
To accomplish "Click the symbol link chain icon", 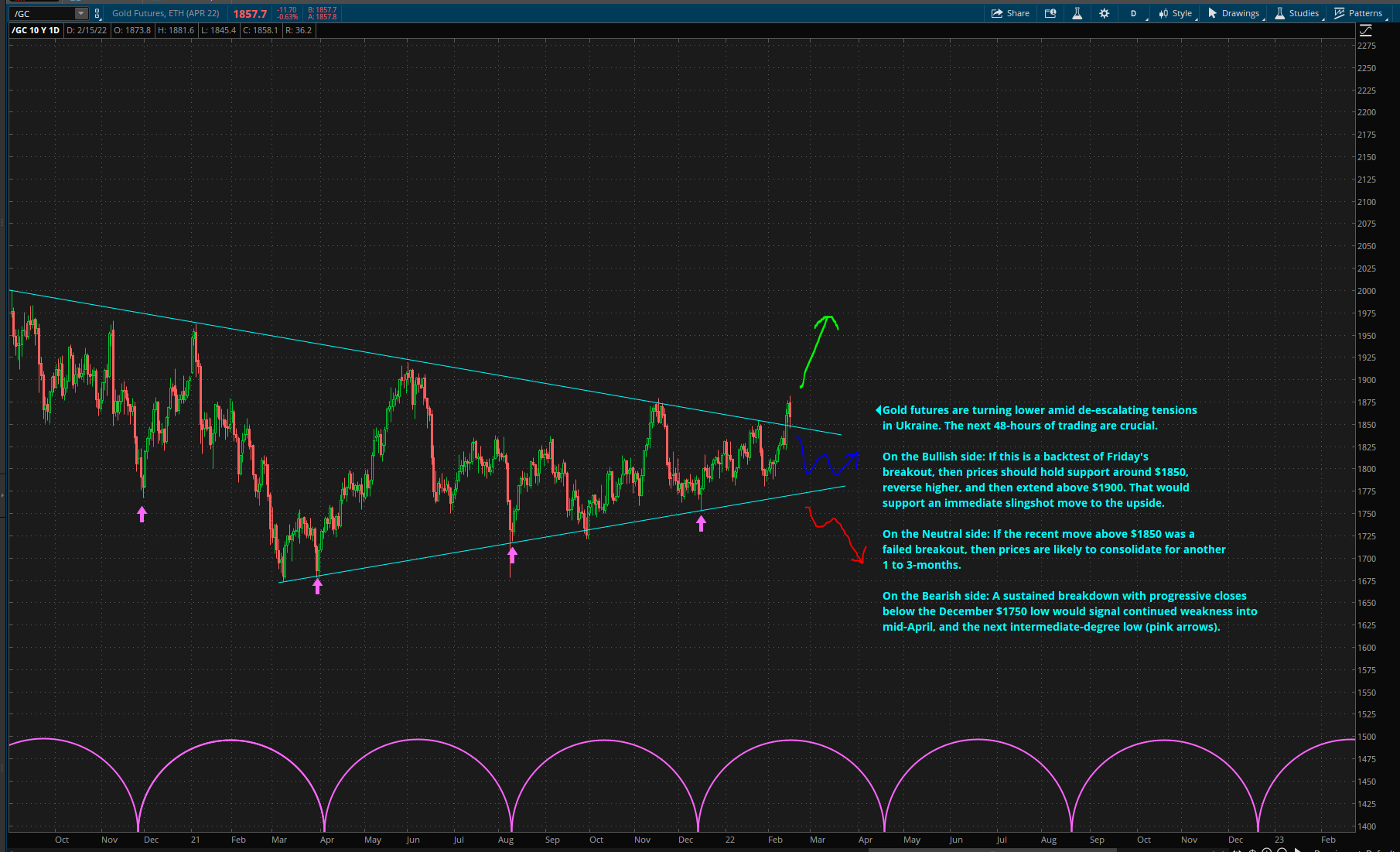I will 97,13.
